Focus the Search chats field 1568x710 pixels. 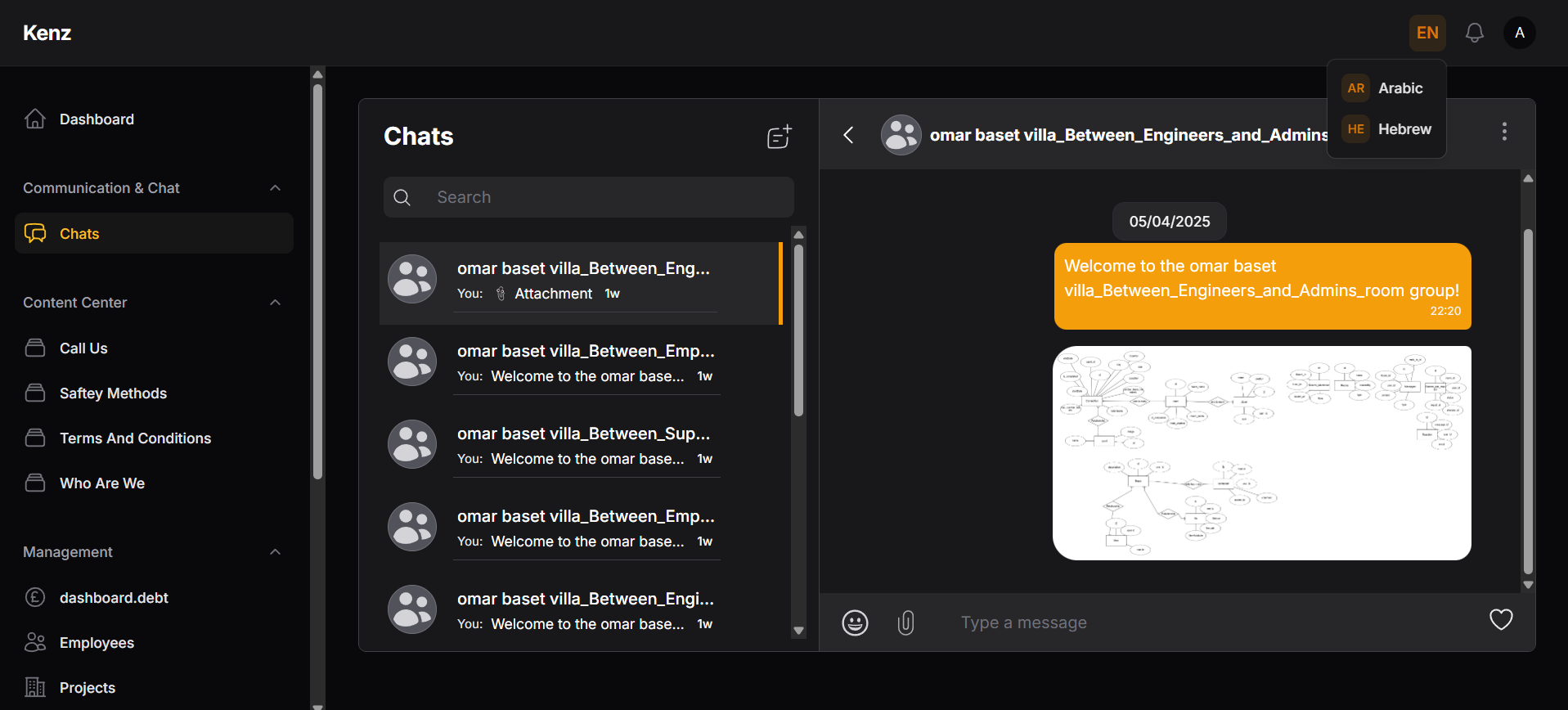589,197
